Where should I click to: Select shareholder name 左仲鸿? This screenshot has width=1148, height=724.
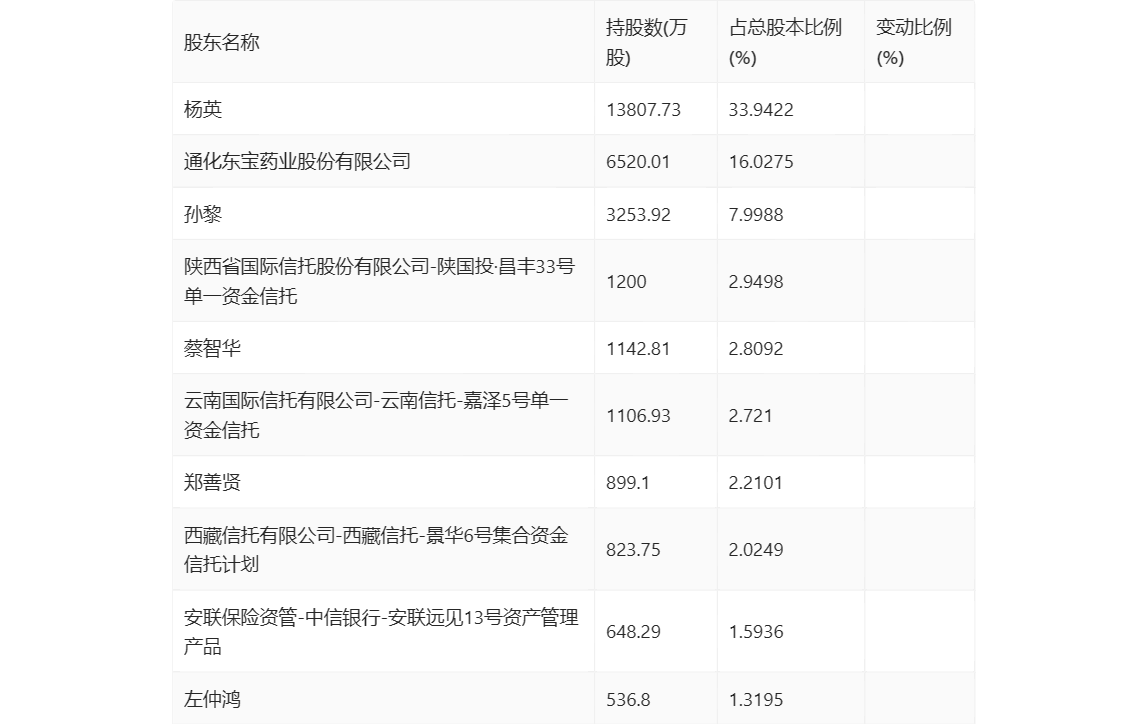[x=212, y=699]
